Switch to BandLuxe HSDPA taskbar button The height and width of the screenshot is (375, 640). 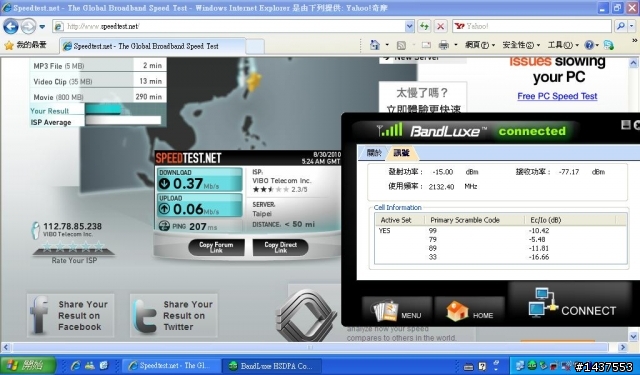(272, 366)
